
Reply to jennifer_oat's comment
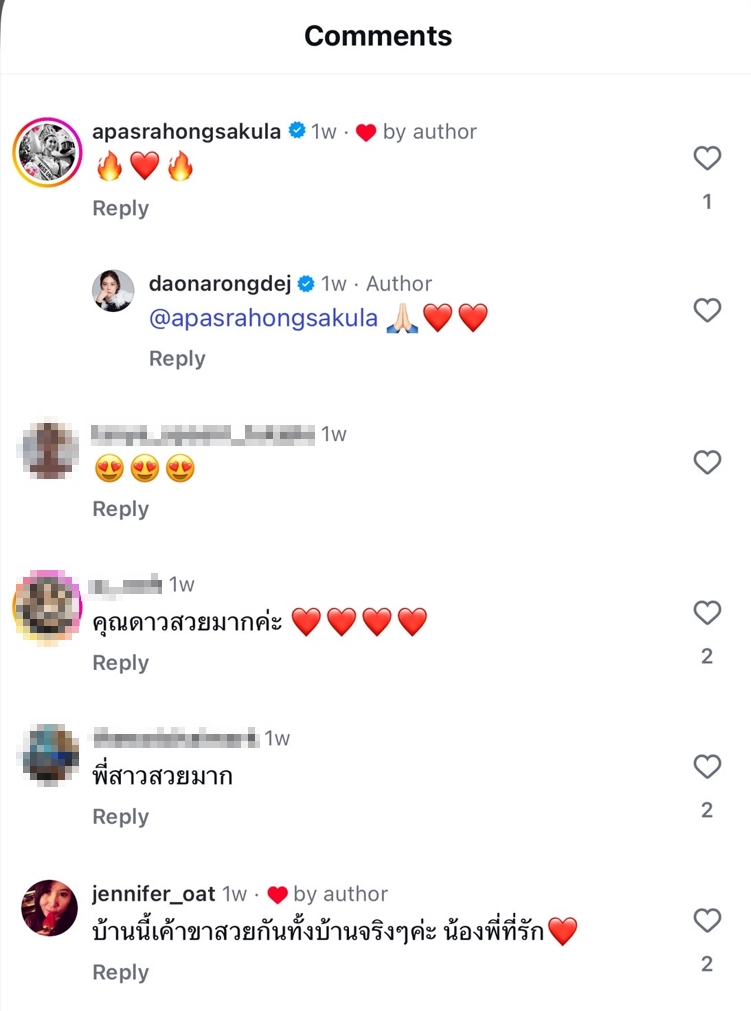coord(120,972)
